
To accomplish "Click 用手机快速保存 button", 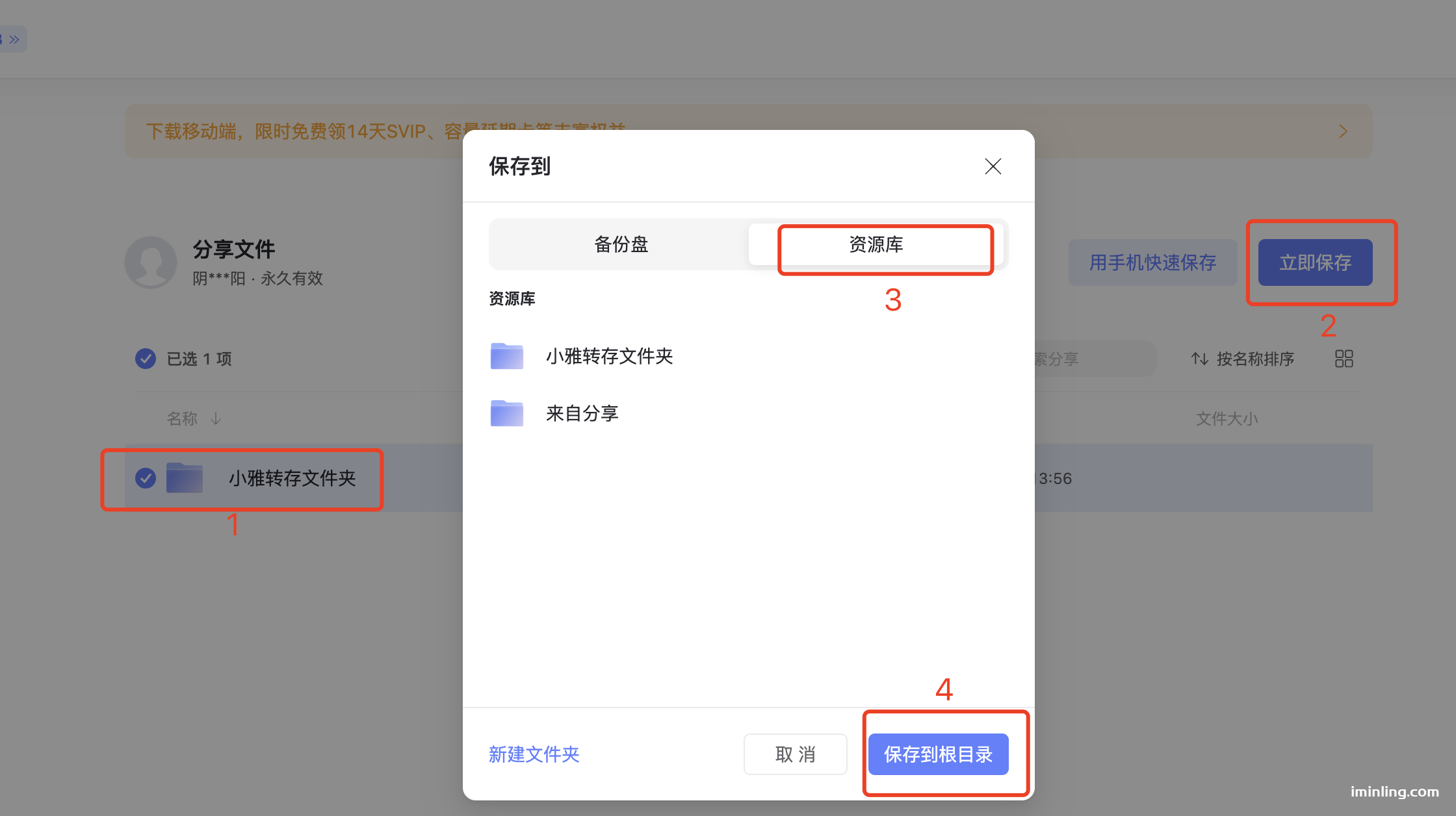I will pyautogui.click(x=1152, y=262).
